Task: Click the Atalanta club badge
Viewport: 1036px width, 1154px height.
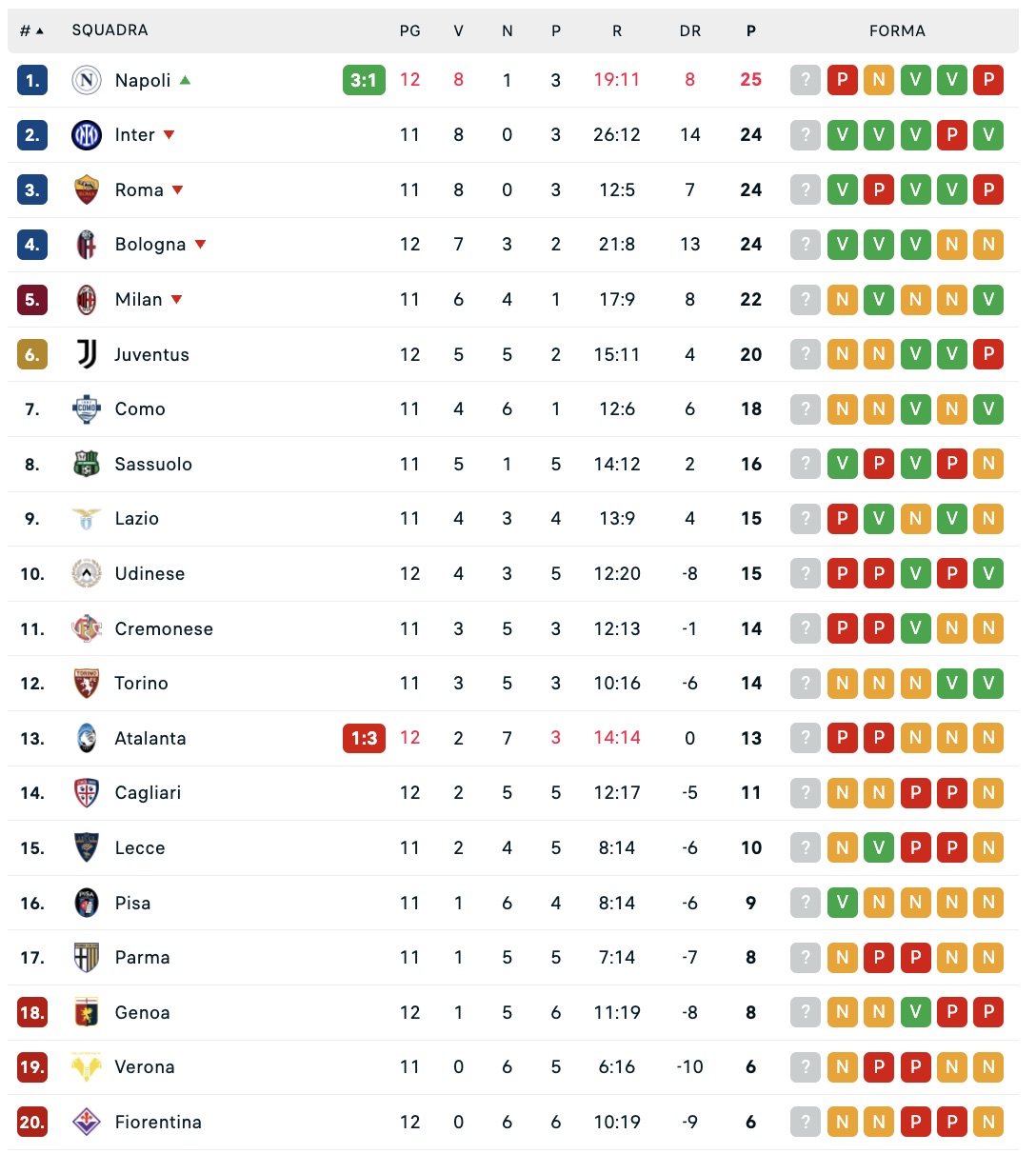Action: pos(87,738)
